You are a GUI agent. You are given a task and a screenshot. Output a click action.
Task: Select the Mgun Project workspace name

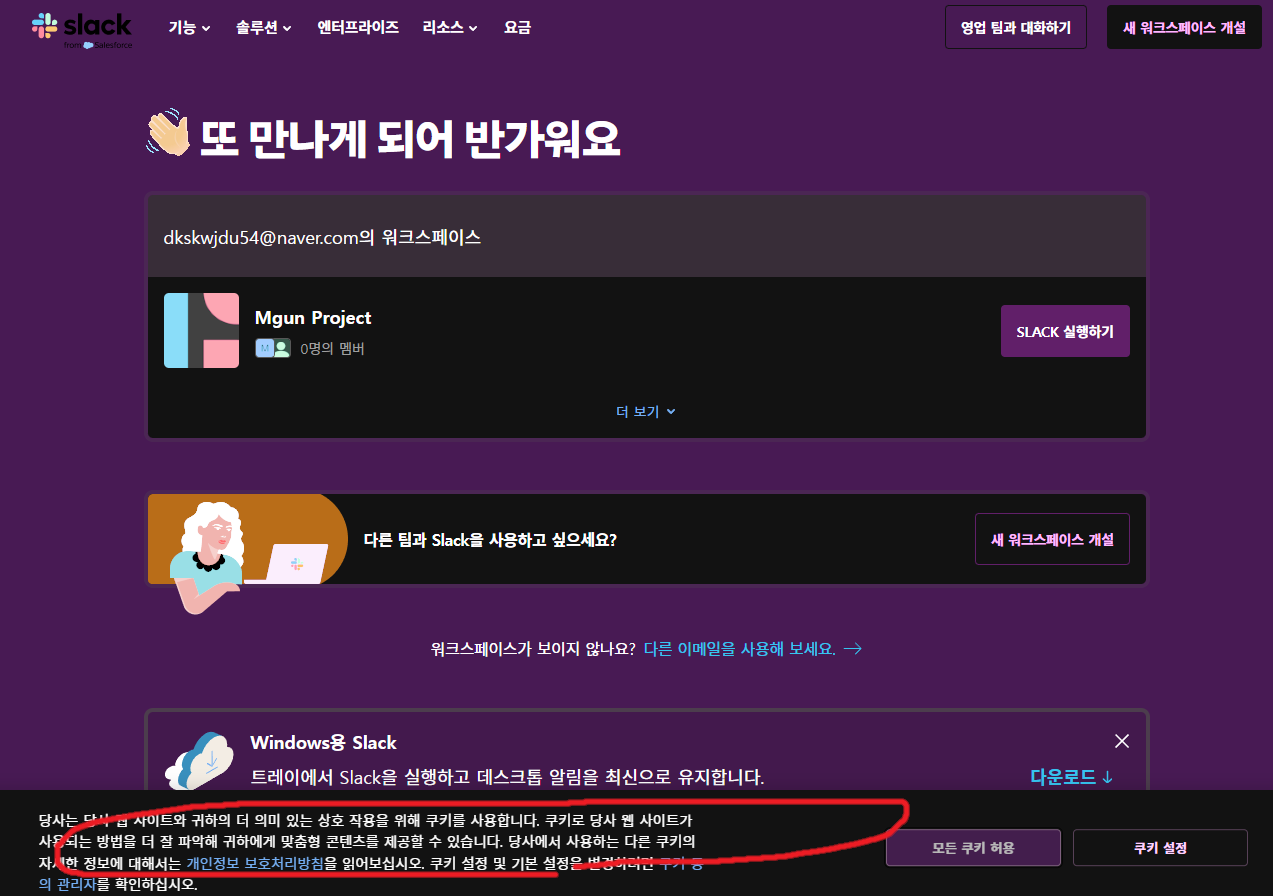tap(313, 317)
